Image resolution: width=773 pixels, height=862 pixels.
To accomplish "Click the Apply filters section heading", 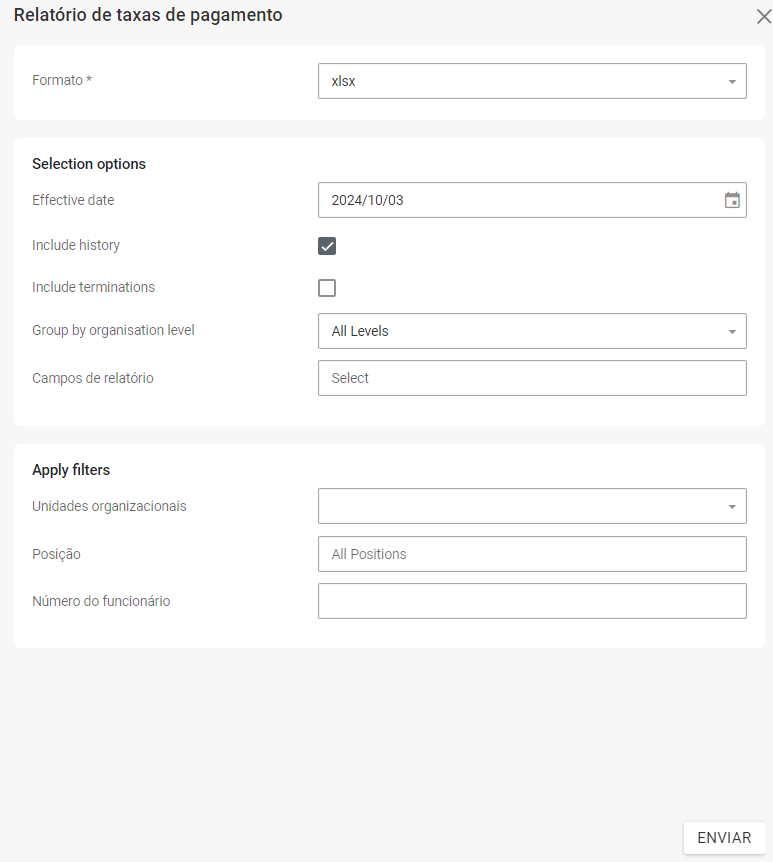I will (x=71, y=470).
